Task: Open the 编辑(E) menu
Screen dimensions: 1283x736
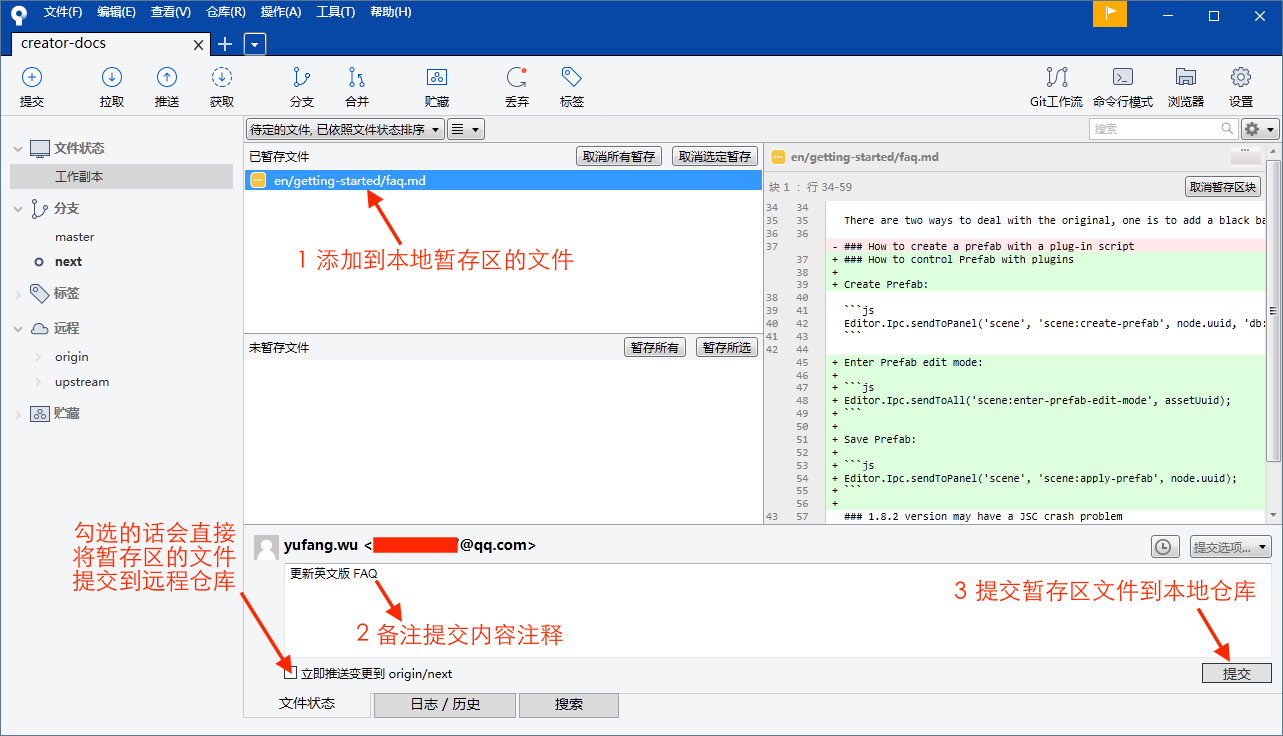Action: 116,12
